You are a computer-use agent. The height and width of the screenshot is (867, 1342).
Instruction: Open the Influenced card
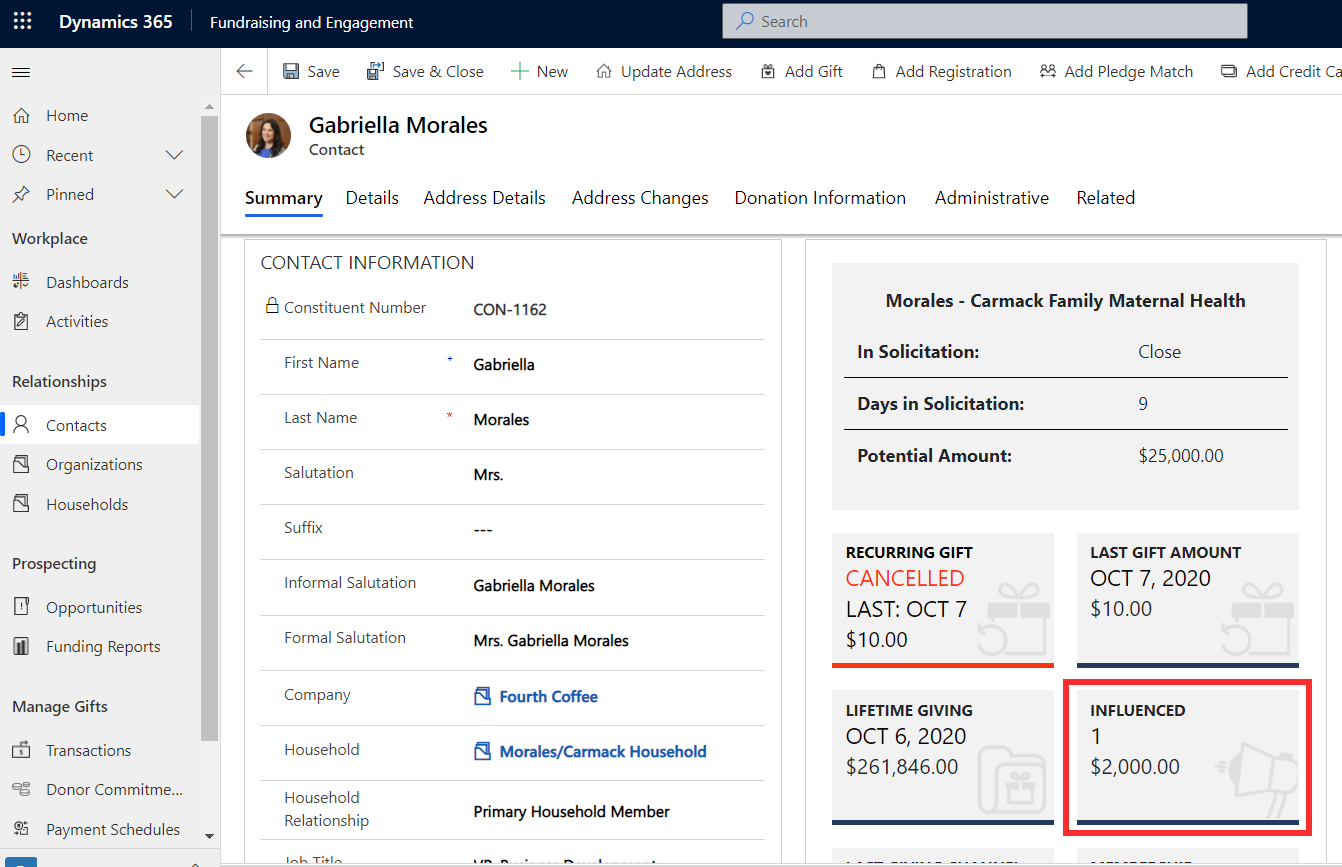[x=1188, y=758]
